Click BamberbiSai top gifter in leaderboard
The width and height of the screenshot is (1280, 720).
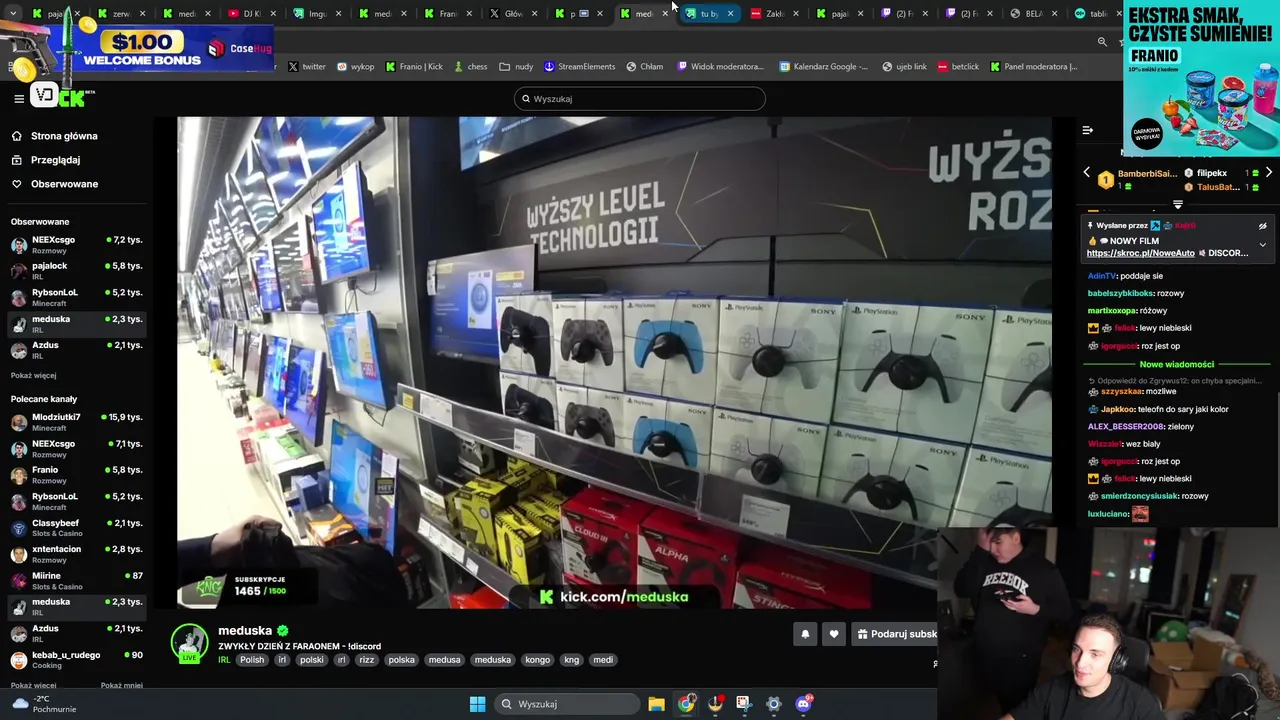click(1147, 173)
